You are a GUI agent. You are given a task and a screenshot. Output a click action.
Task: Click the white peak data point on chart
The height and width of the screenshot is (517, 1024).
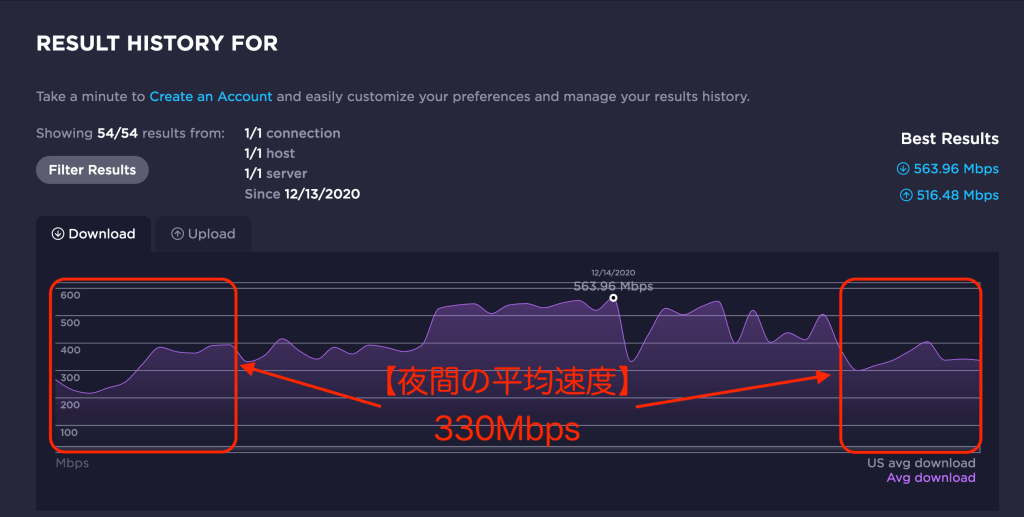613,298
